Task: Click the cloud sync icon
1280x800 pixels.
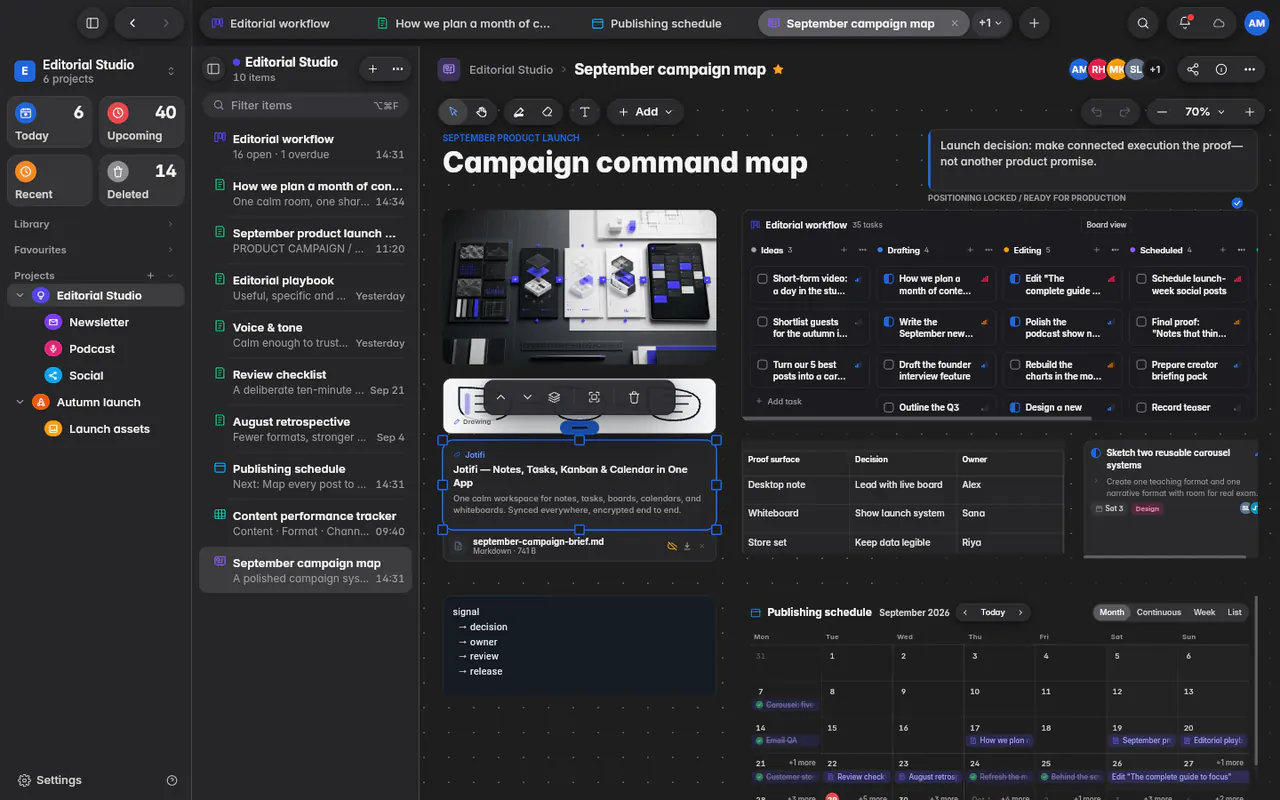Action: 1219,23
